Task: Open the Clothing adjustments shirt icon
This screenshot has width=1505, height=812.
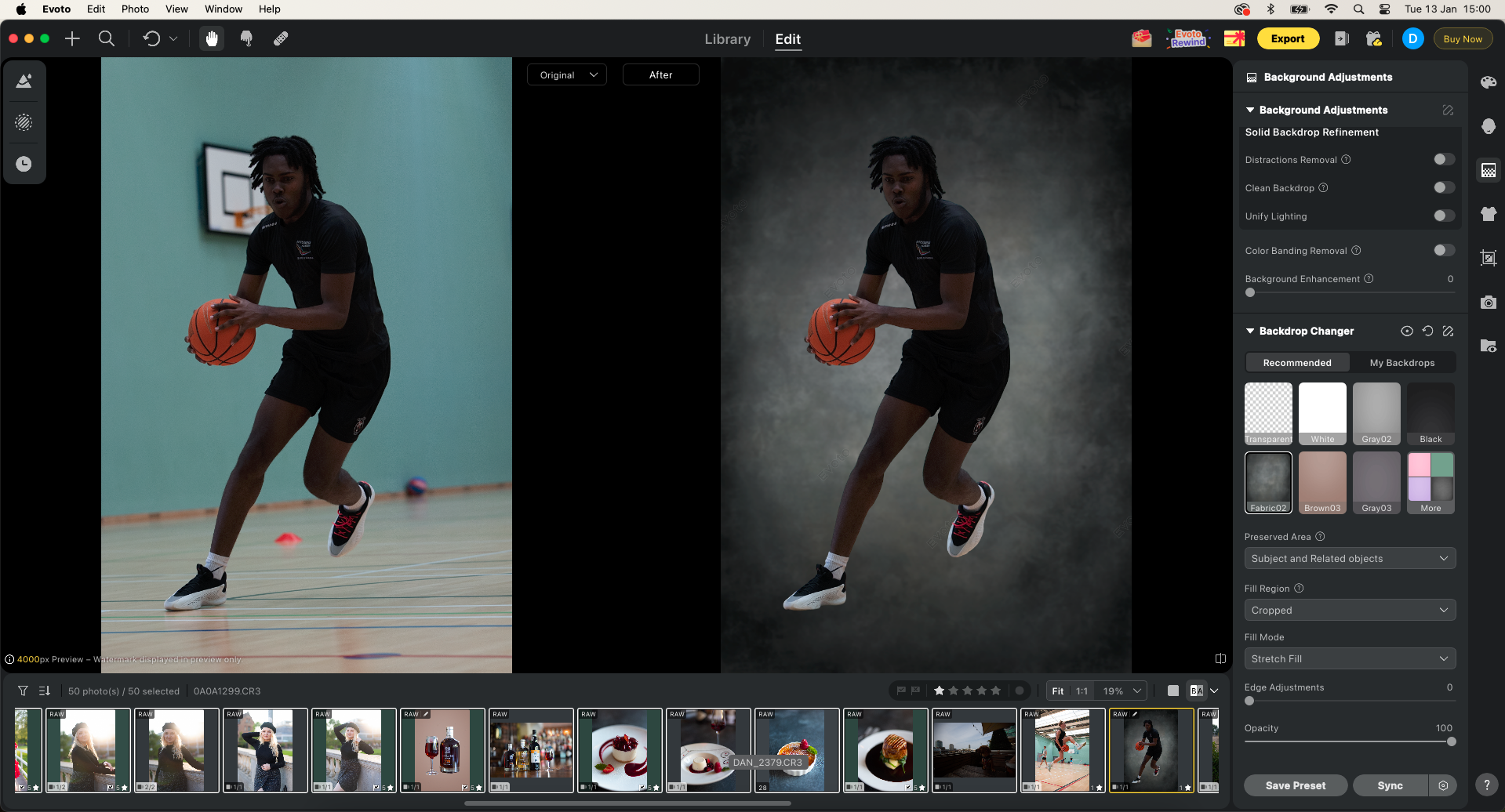Action: point(1488,214)
